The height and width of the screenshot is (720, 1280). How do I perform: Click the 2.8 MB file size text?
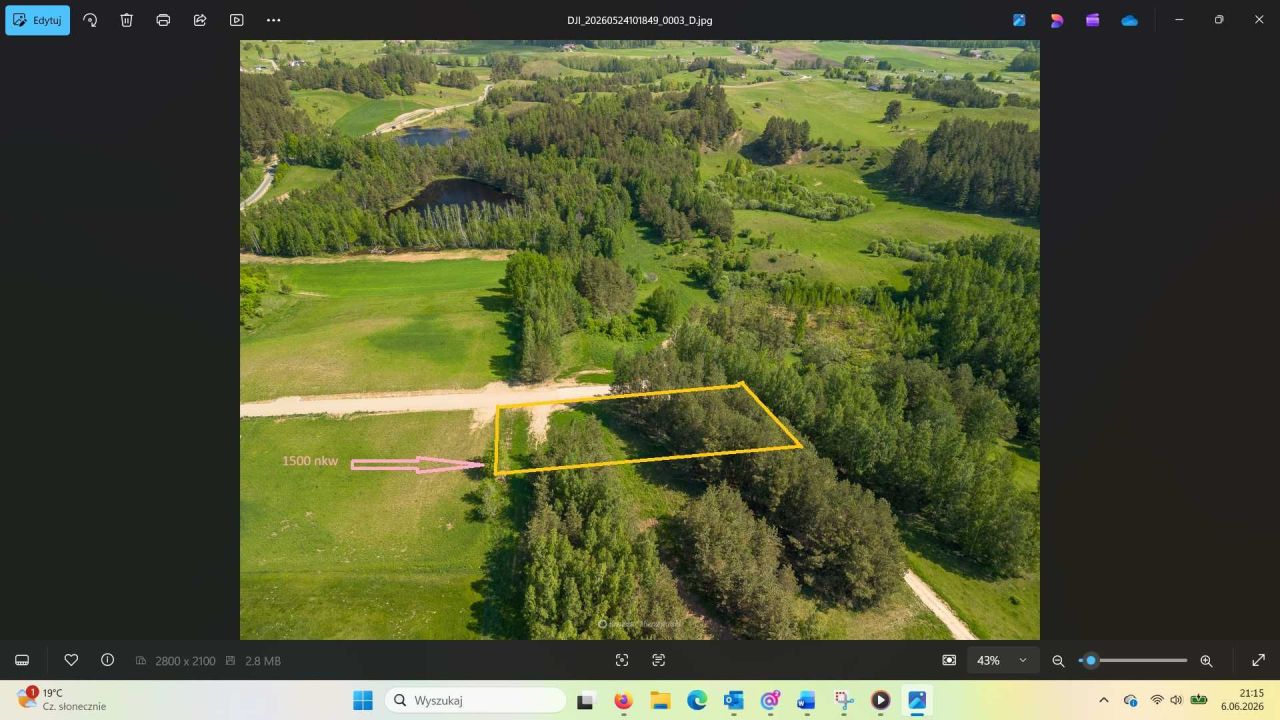262,661
